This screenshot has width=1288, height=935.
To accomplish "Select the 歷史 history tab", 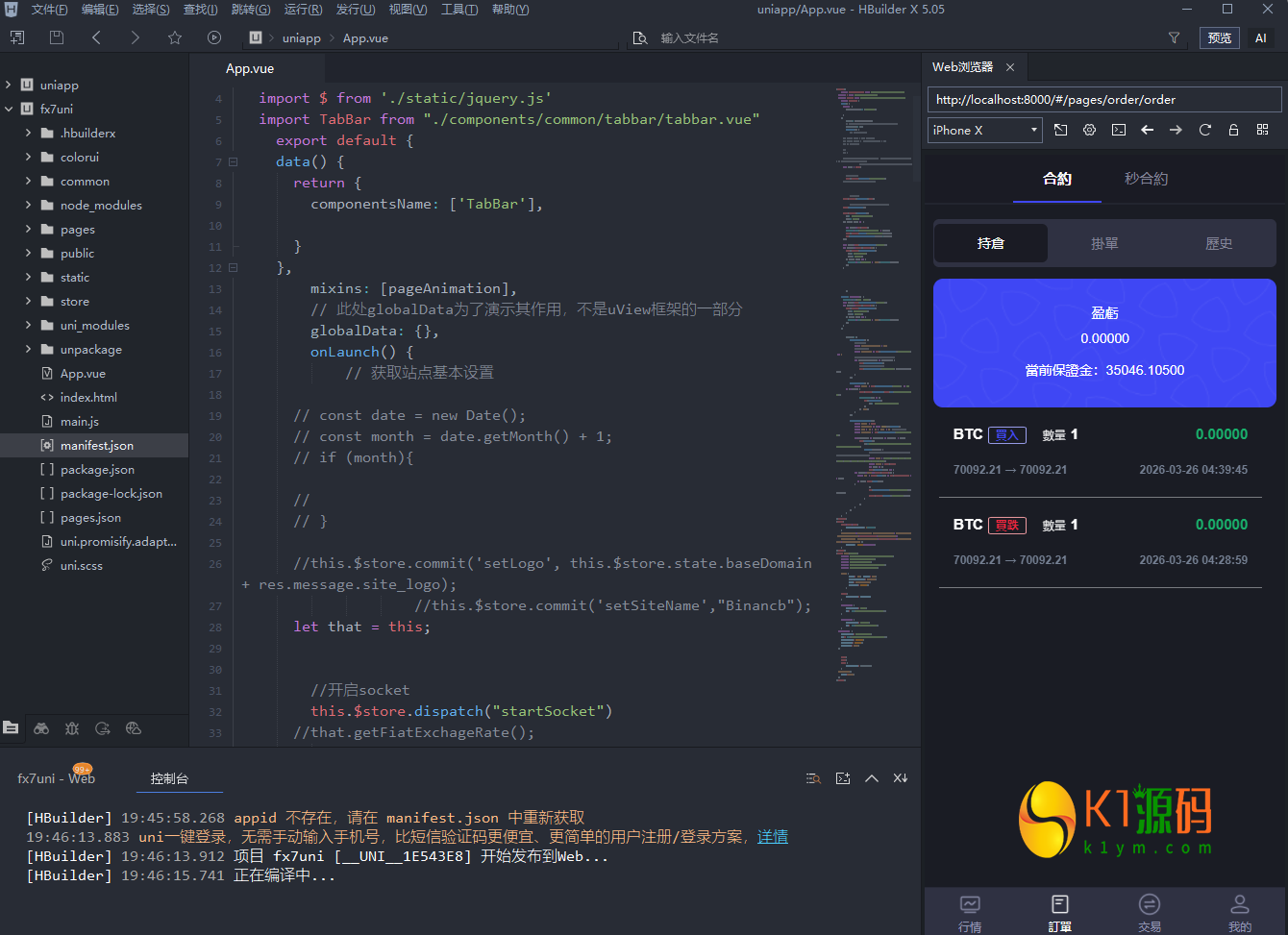I will pyautogui.click(x=1219, y=244).
